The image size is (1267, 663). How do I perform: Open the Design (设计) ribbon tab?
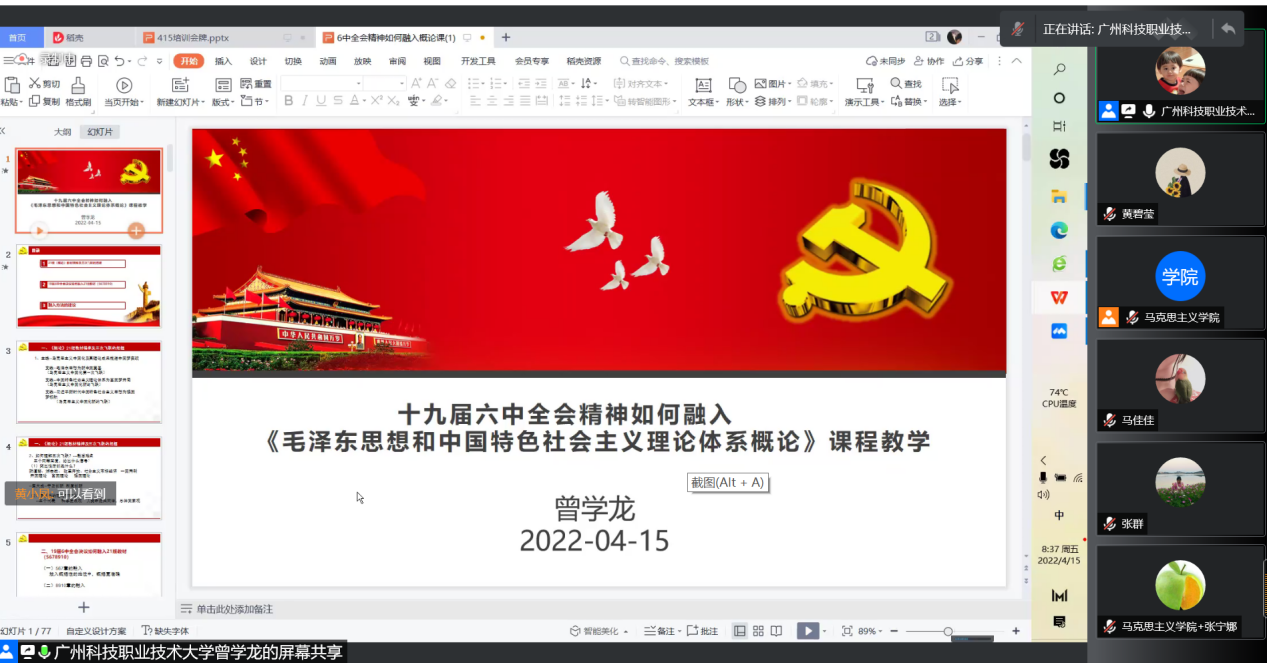(258, 61)
